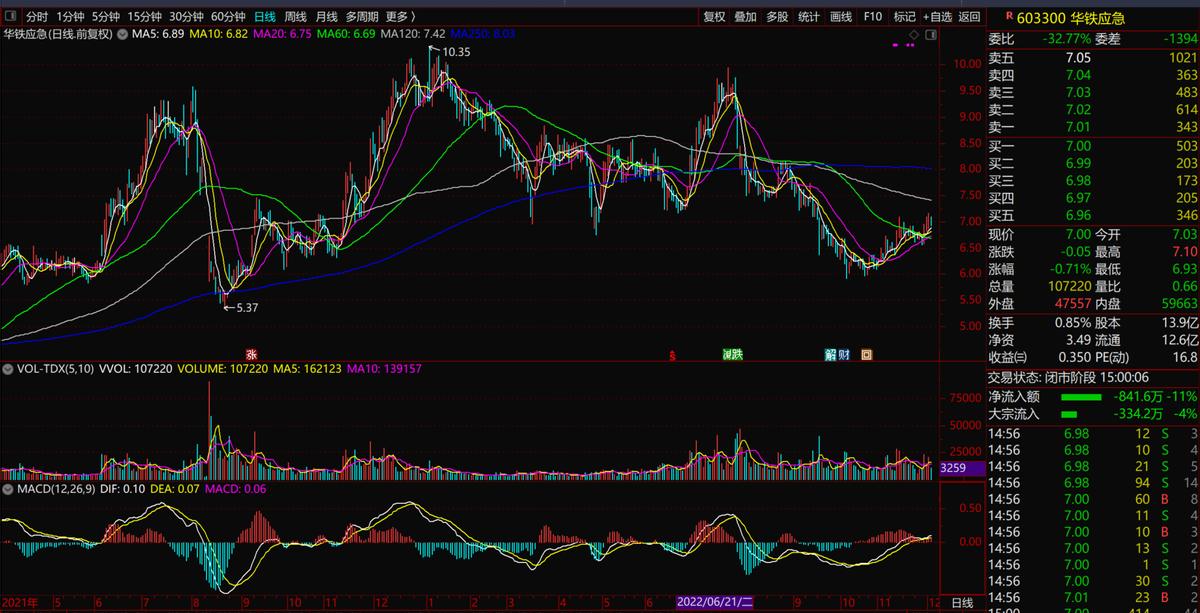The width and height of the screenshot is (1200, 613).
Task: Click the 返回 back button
Action: pyautogui.click(x=969, y=16)
